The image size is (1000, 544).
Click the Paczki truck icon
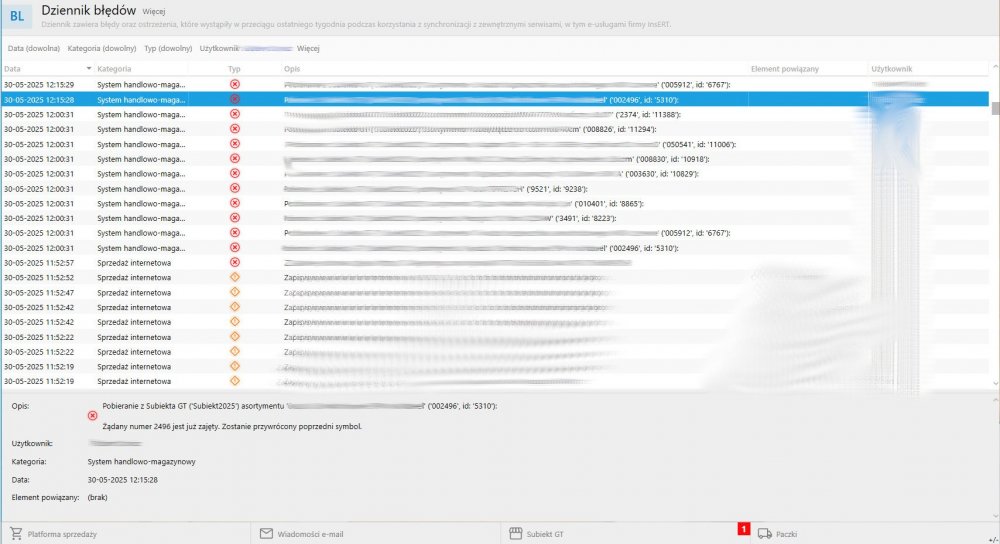coord(765,534)
